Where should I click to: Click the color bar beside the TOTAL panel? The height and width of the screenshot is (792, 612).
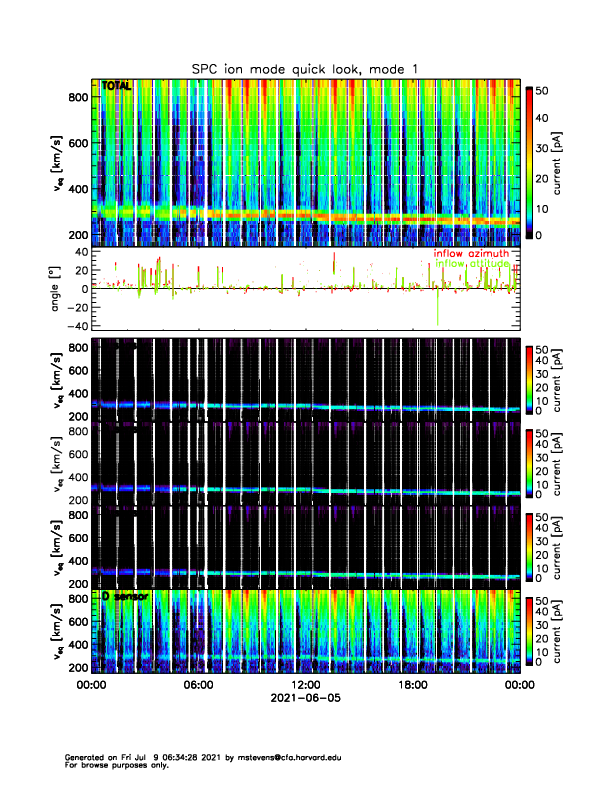529,162
